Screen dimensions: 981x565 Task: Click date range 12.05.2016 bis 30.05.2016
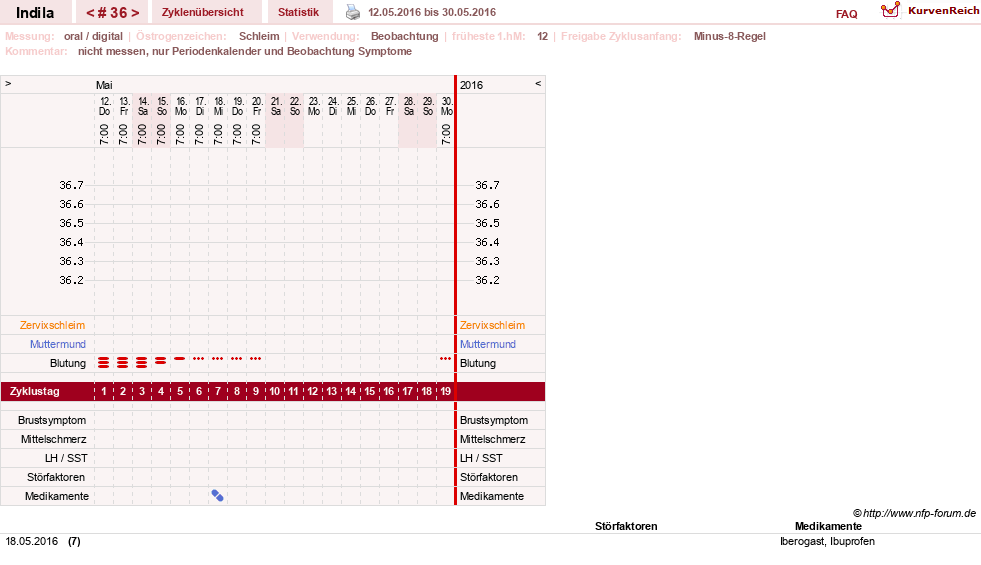pyautogui.click(x=432, y=12)
